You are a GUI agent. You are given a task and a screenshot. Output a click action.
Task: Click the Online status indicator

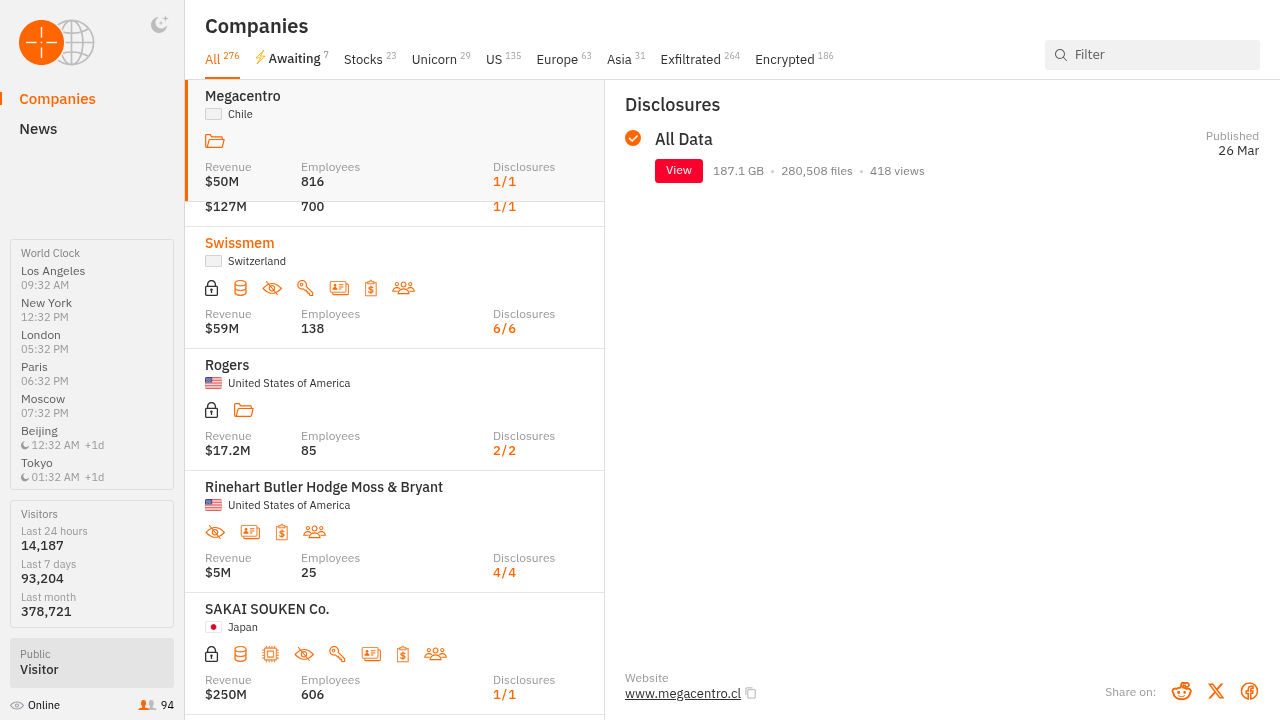[35, 705]
